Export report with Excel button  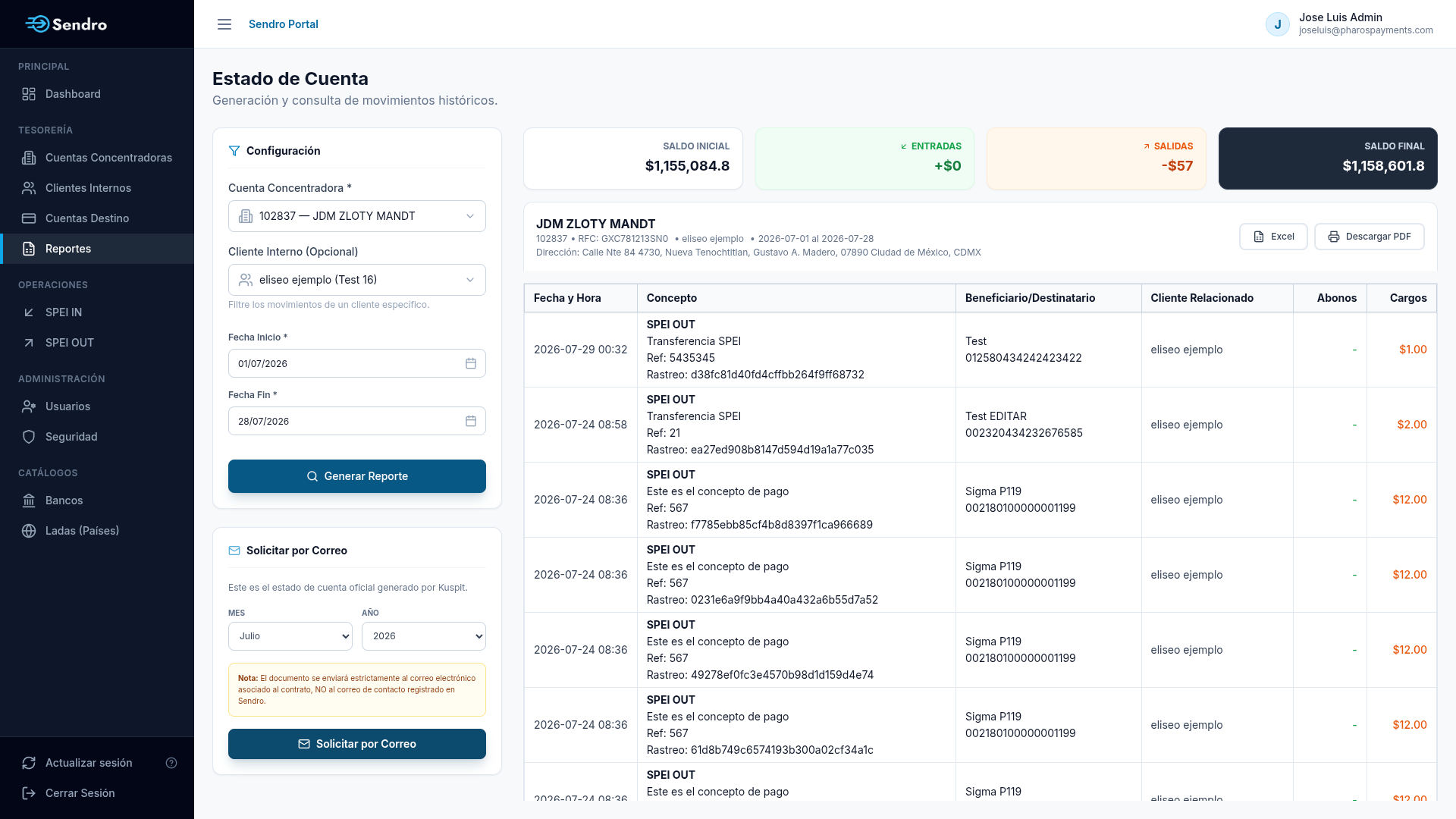click(x=1273, y=237)
